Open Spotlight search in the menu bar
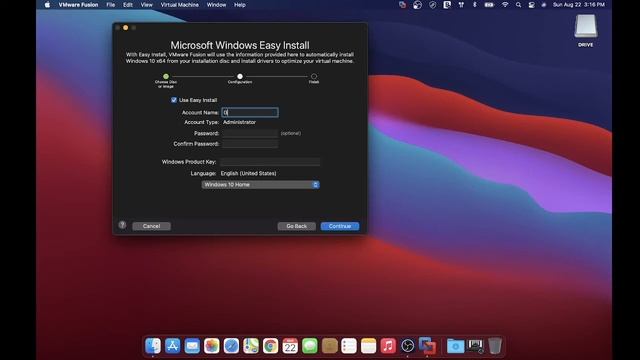The height and width of the screenshot is (360, 640). tap(518, 5)
